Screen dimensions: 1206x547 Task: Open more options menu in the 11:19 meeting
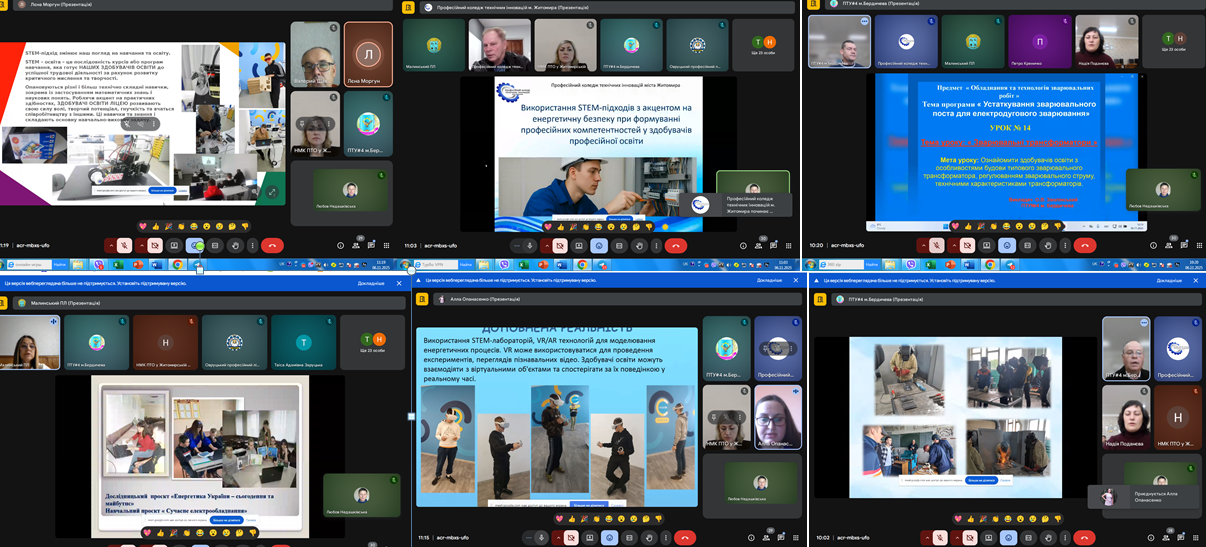pyautogui.click(x=253, y=246)
